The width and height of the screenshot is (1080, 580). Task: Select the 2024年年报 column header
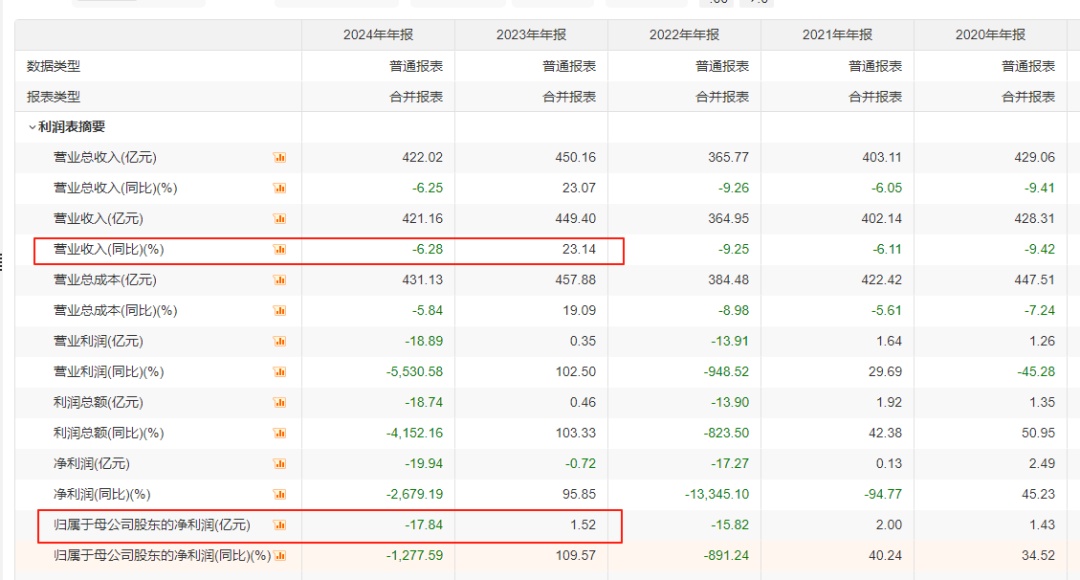(378, 35)
